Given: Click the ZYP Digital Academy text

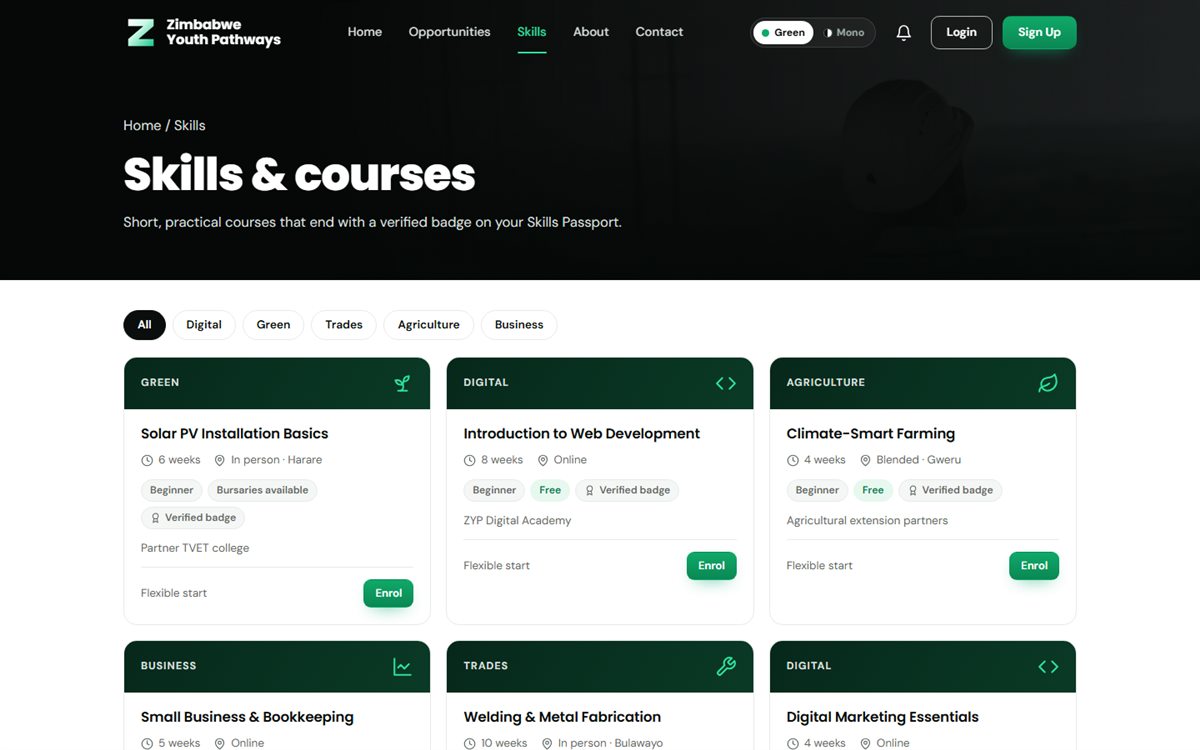Looking at the screenshot, I should point(517,521).
